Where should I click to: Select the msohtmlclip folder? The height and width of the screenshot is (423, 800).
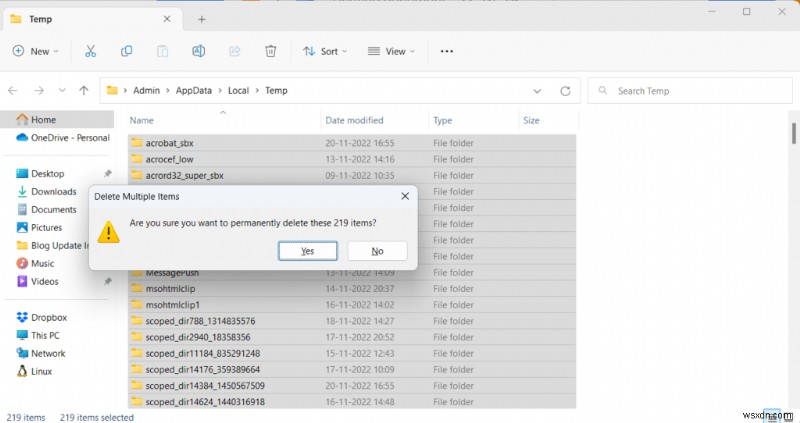point(352,289)
